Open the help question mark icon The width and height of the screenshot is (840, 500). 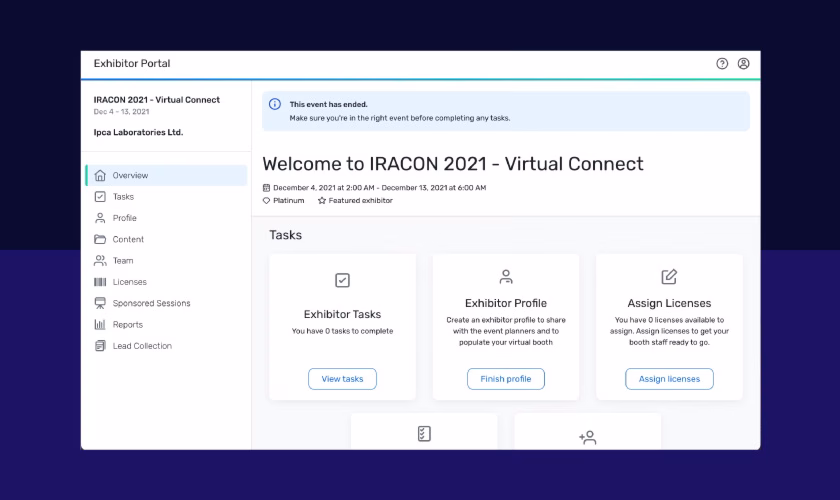pos(722,64)
